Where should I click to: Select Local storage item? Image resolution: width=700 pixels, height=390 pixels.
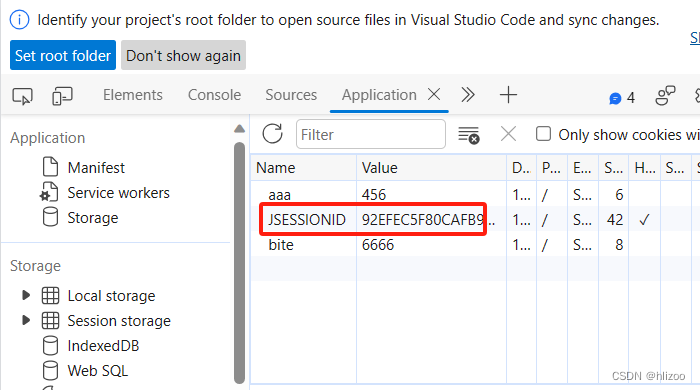pos(111,296)
